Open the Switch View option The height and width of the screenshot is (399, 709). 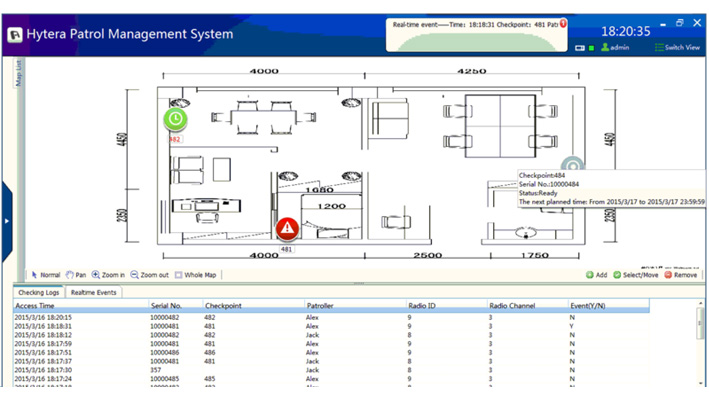(677, 48)
